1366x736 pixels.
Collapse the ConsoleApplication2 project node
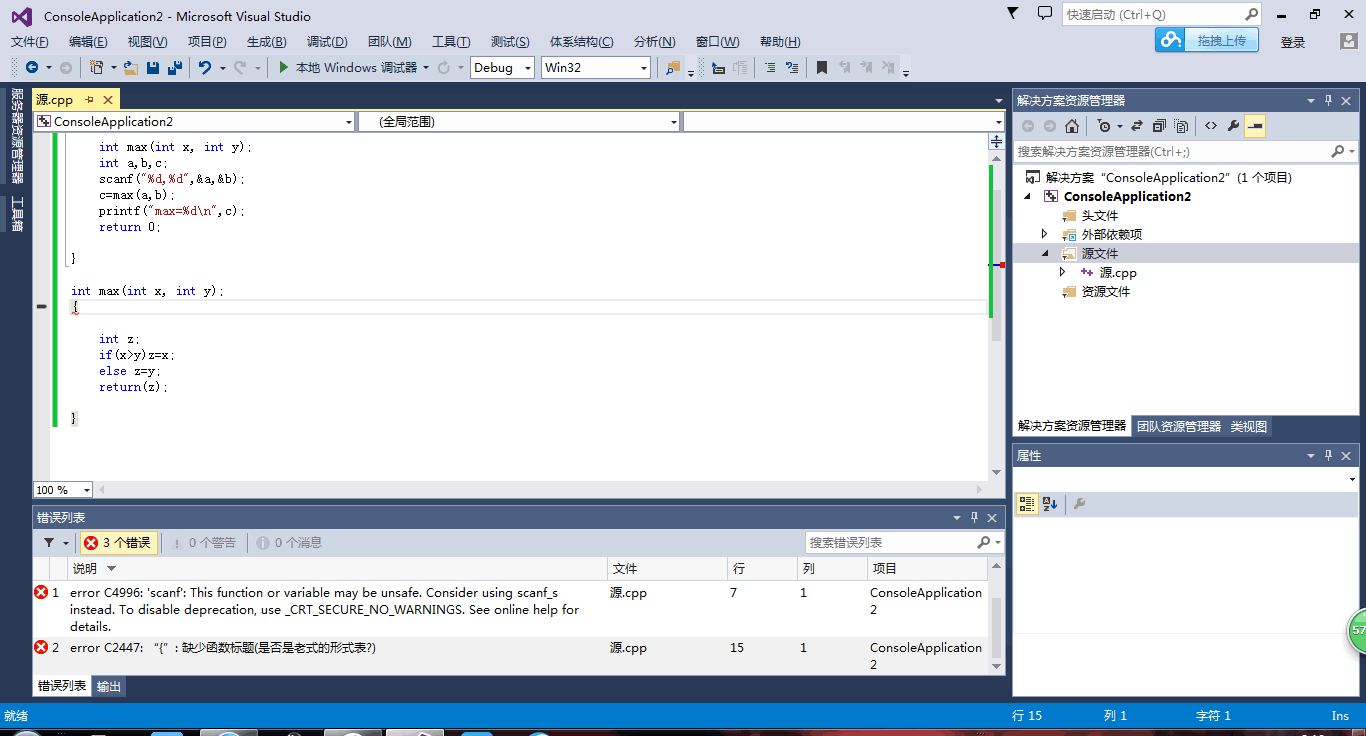1029,197
